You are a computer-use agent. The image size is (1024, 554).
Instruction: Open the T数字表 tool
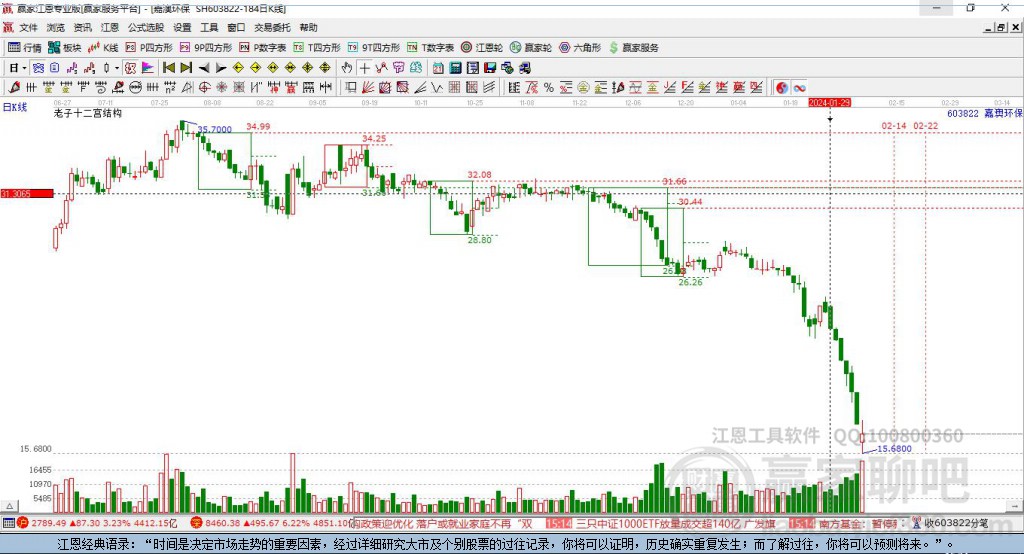click(x=430, y=48)
